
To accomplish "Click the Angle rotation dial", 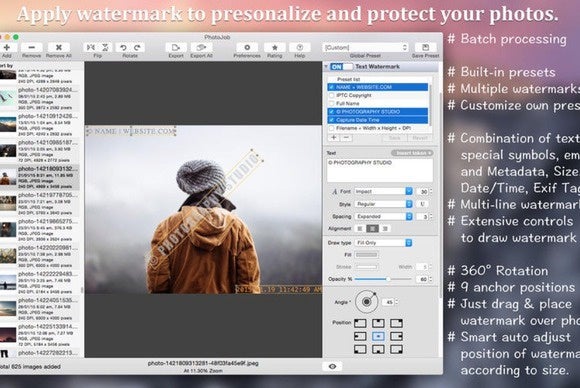I will pos(366,302).
